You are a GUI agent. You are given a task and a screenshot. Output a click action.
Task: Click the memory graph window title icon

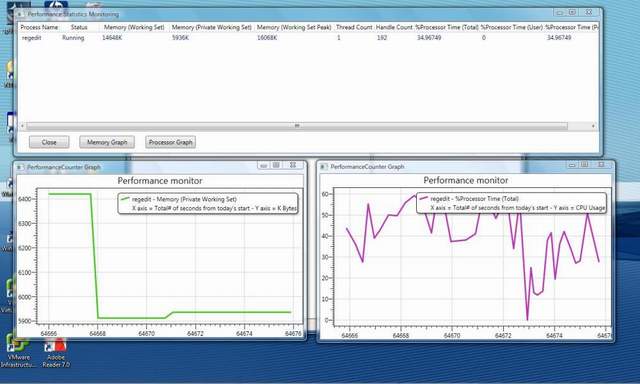click(19, 167)
